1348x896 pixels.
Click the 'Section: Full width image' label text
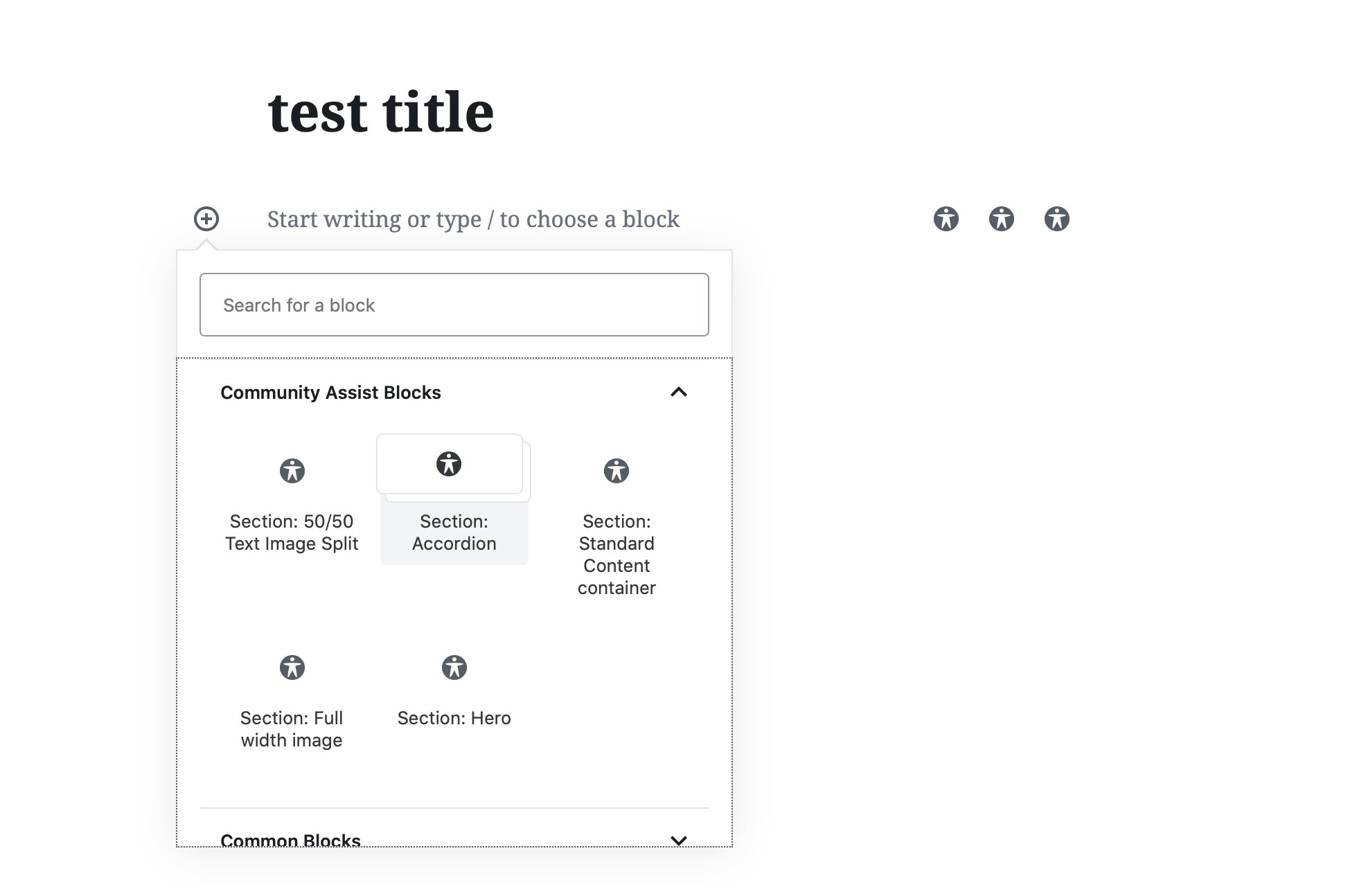click(x=292, y=729)
